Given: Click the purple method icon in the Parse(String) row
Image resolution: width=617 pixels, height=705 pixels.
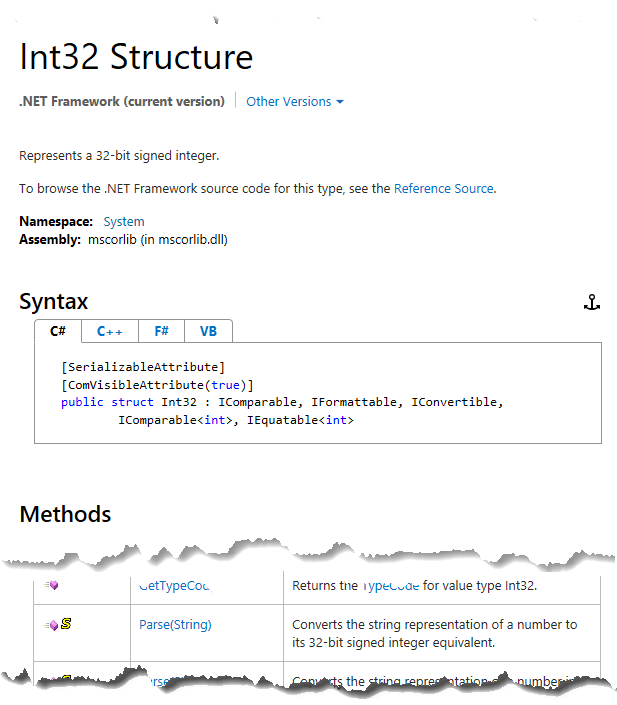Looking at the screenshot, I should (x=51, y=625).
